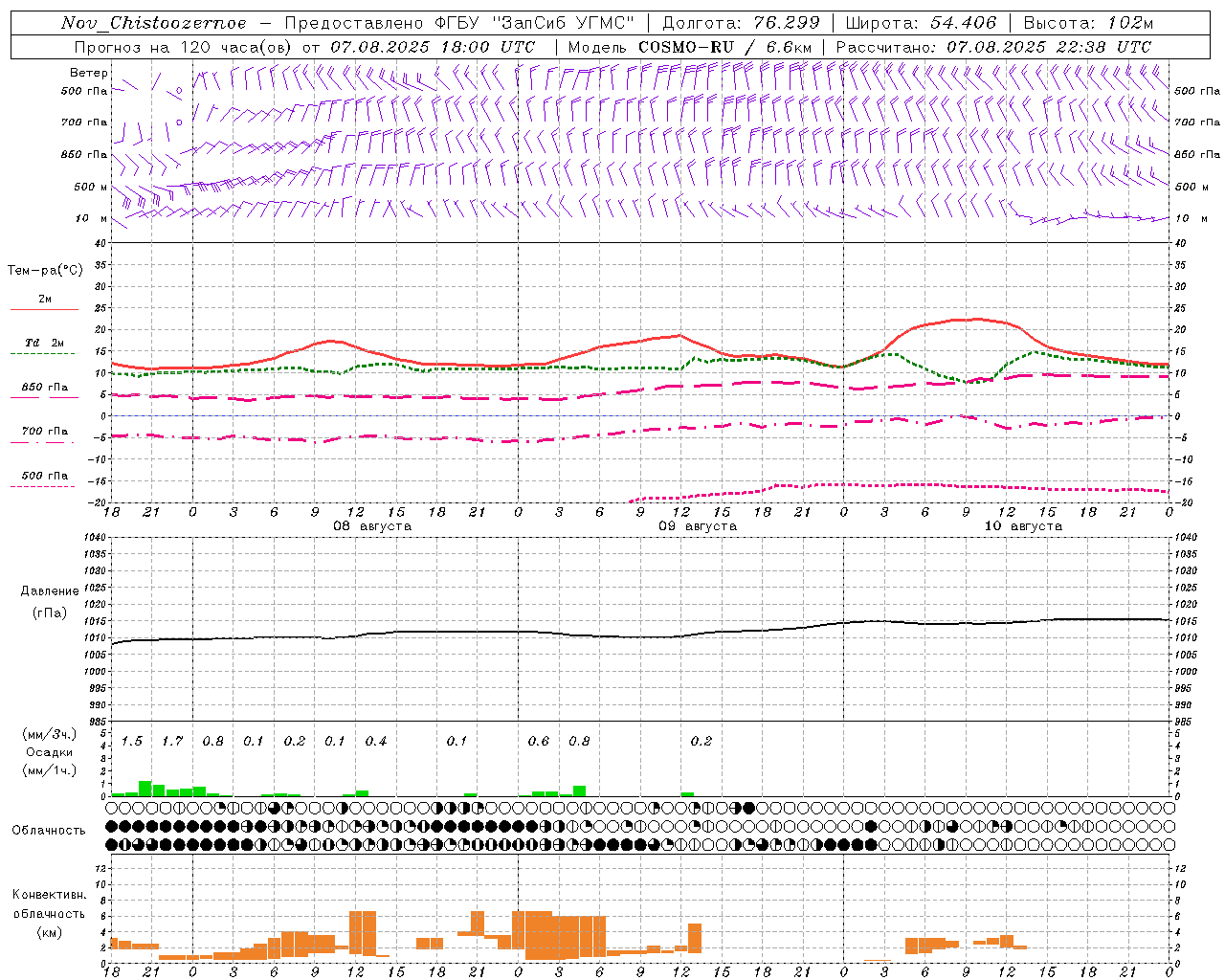
Task: Click the '08 августа' date label
Action: [x=372, y=526]
